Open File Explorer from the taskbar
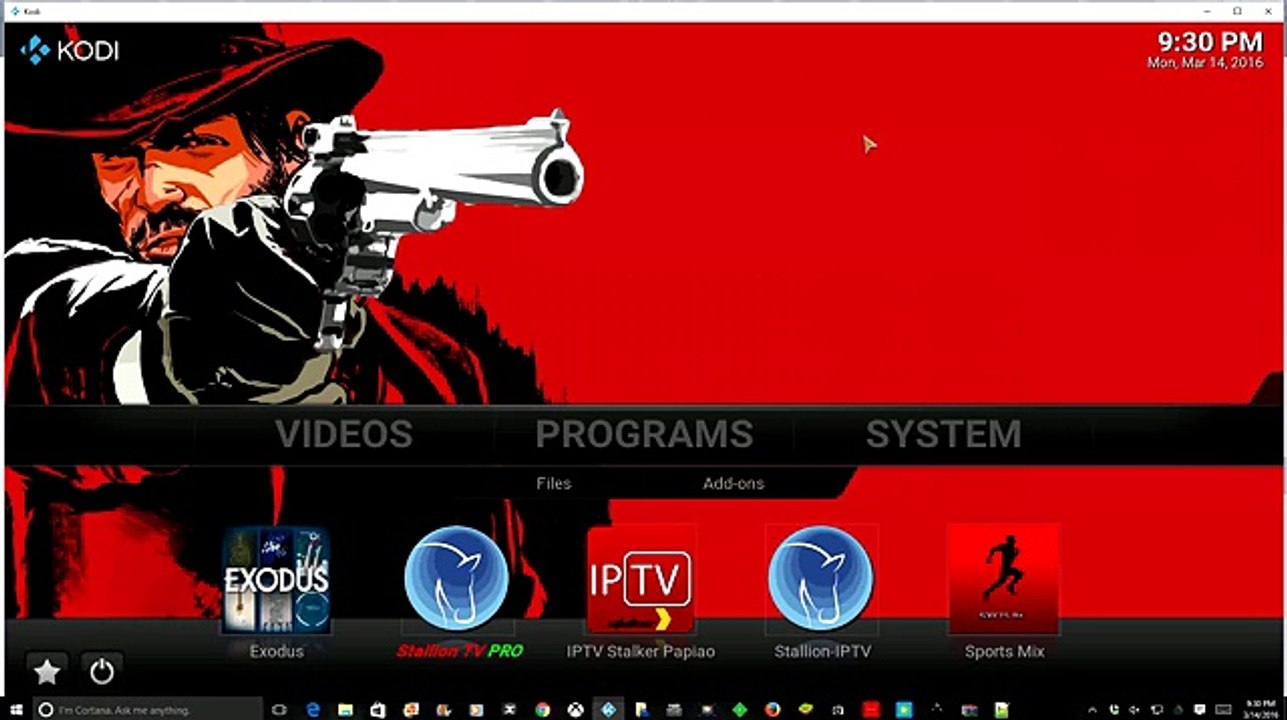1287x720 pixels. (x=345, y=710)
